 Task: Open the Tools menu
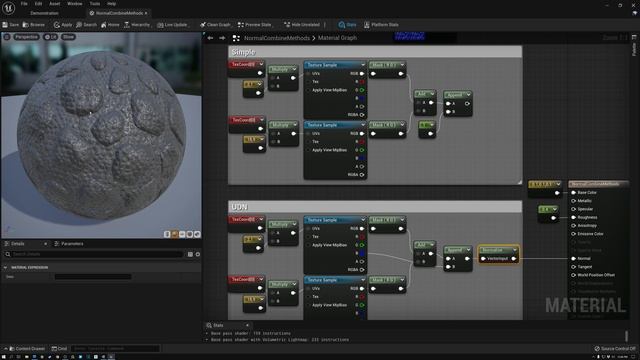point(95,3)
